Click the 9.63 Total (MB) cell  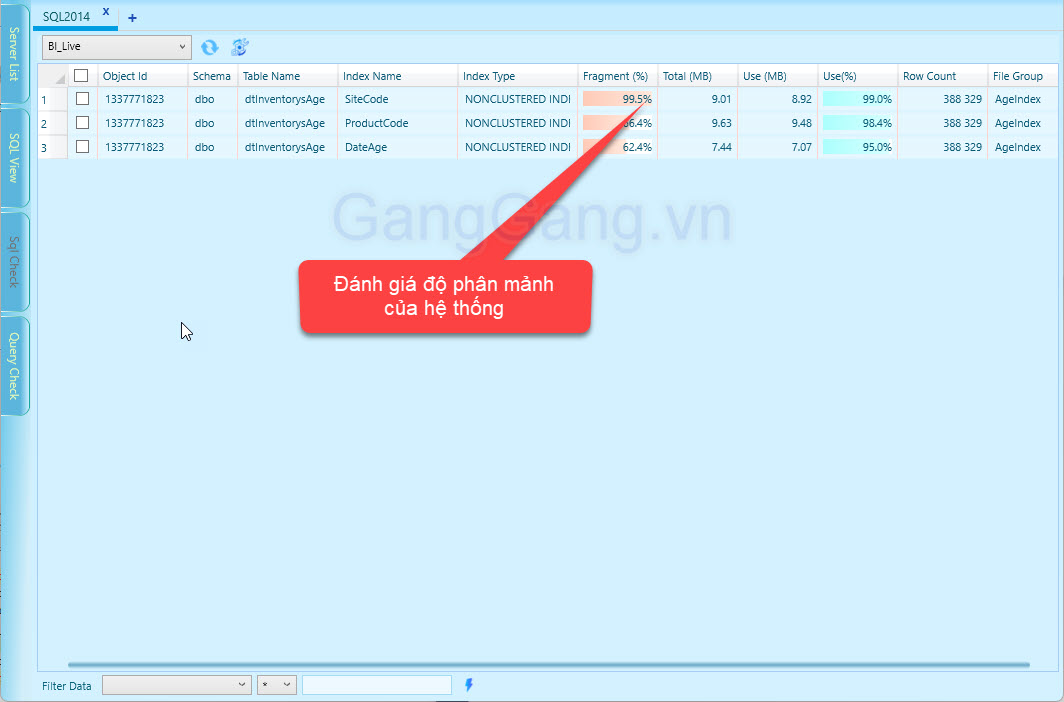698,123
